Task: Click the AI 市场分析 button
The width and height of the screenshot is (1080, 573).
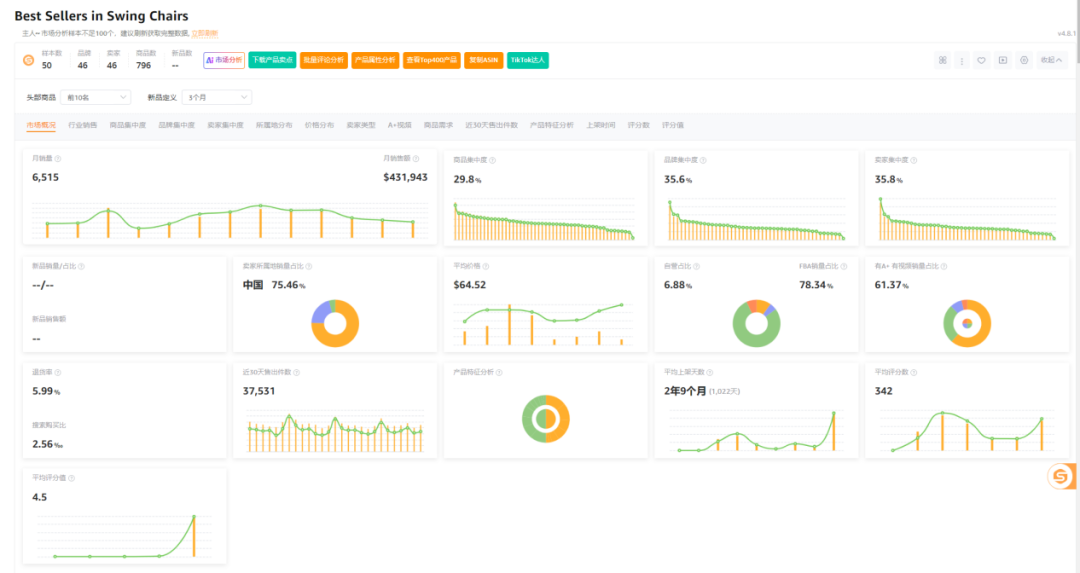Action: (224, 61)
